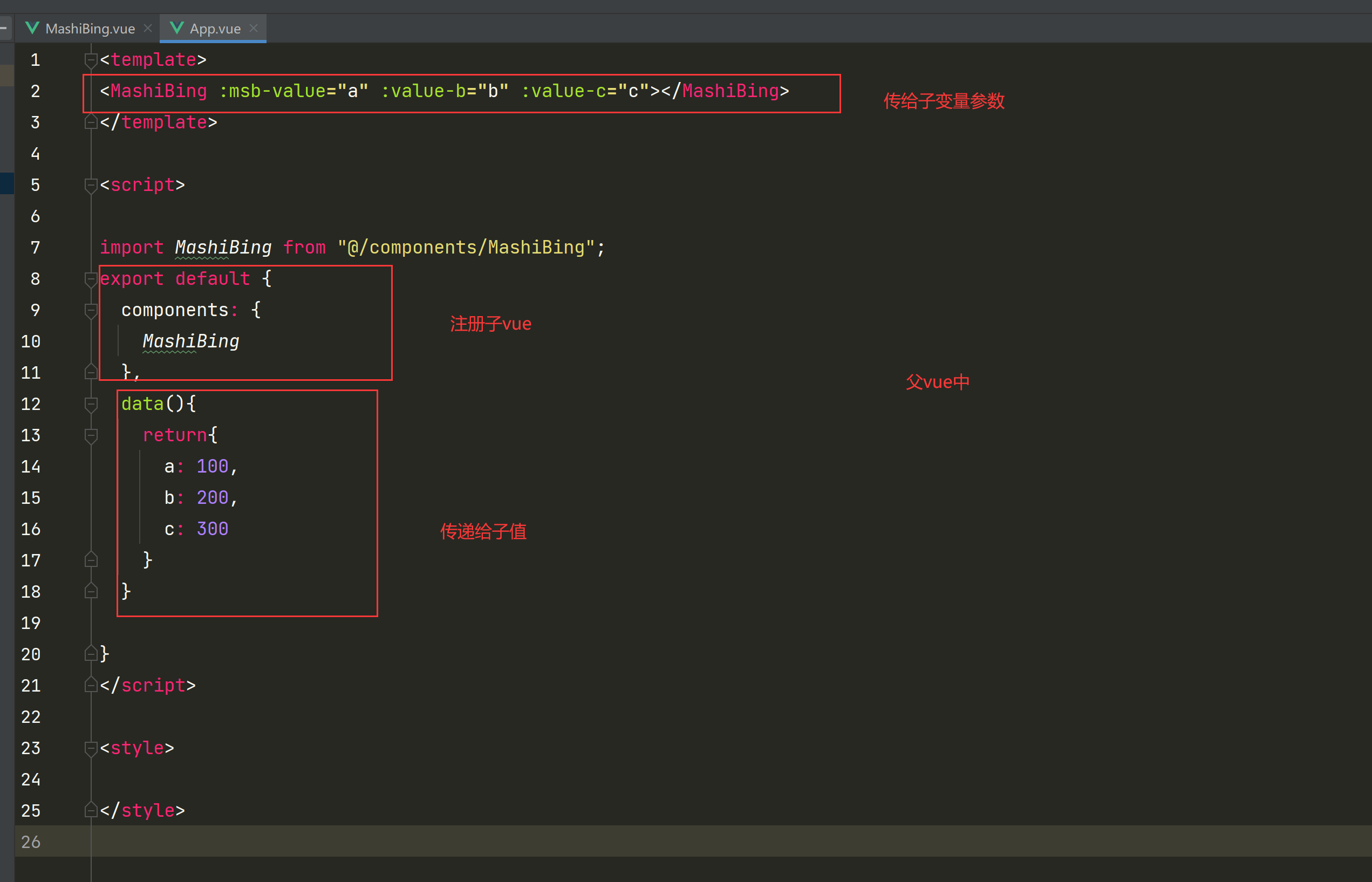Collapse the script block on line 5

91,185
